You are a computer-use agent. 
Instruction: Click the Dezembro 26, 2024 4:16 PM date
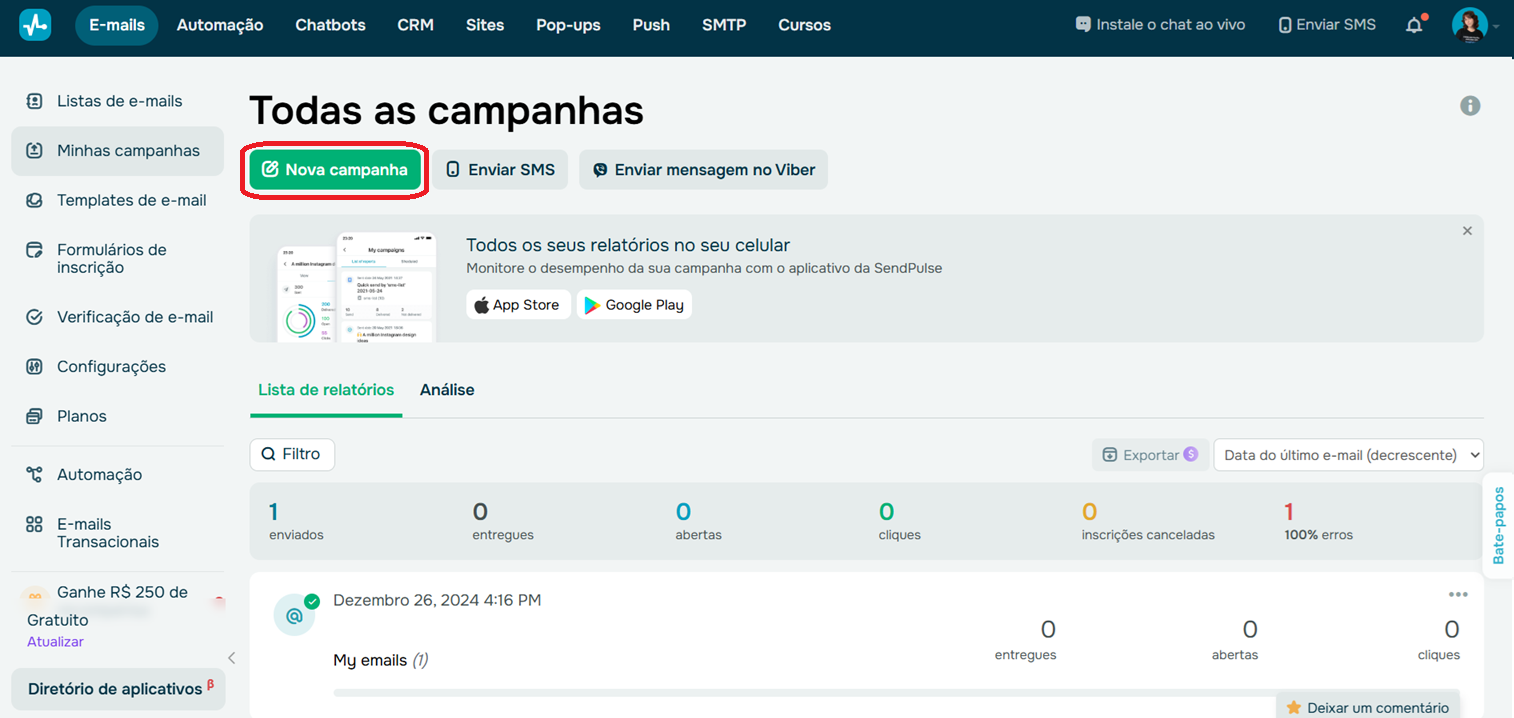tap(437, 600)
